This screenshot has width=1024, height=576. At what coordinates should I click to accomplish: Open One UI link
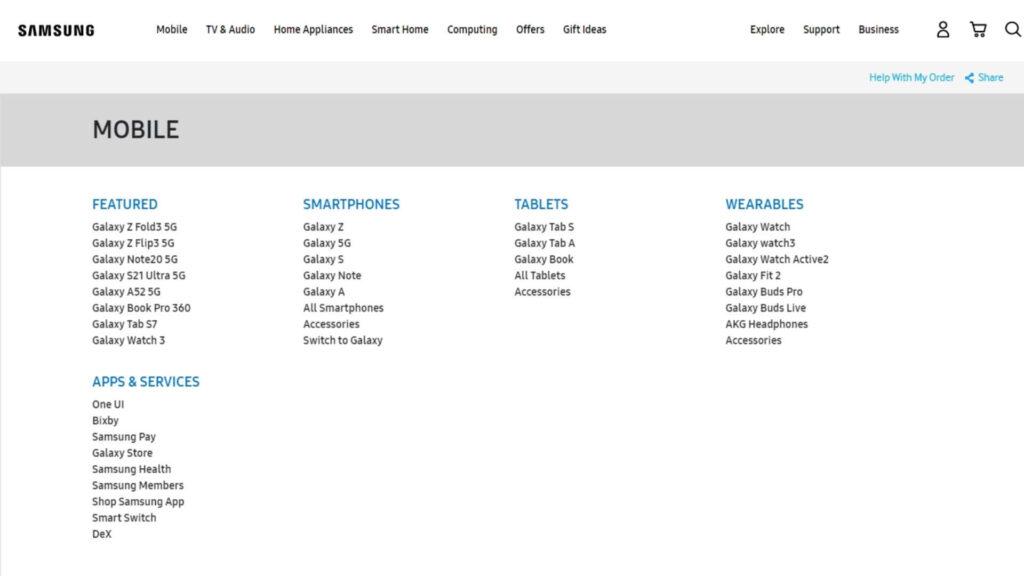108,404
